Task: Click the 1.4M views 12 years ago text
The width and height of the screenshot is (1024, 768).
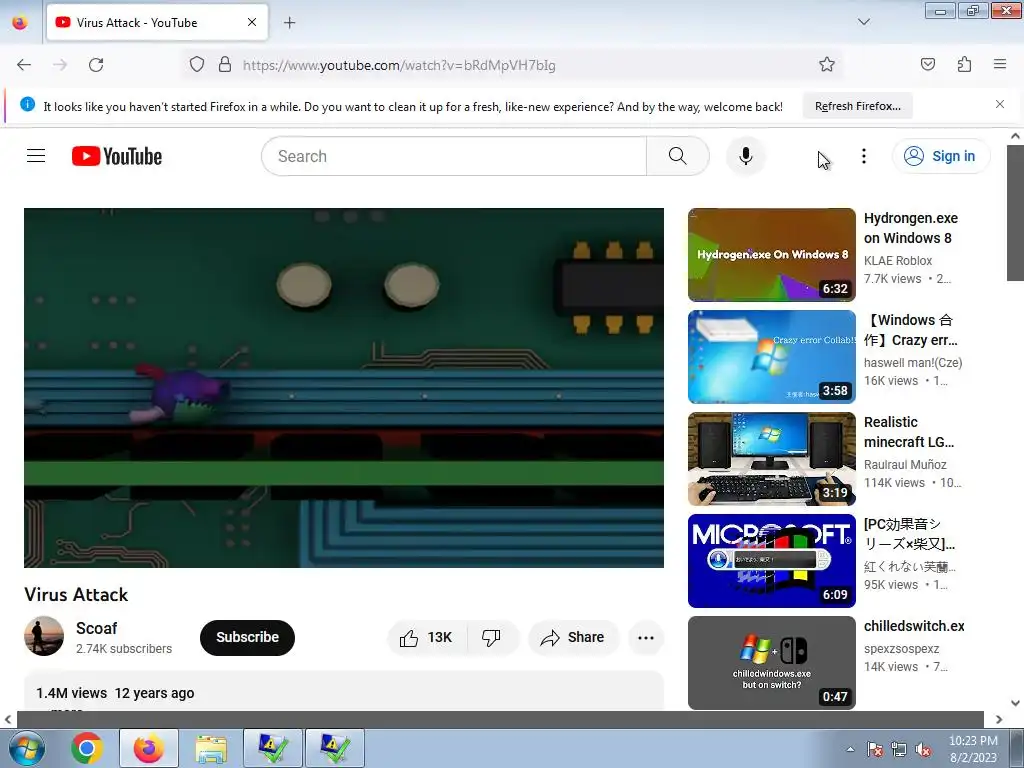Action: pyautogui.click(x=115, y=693)
